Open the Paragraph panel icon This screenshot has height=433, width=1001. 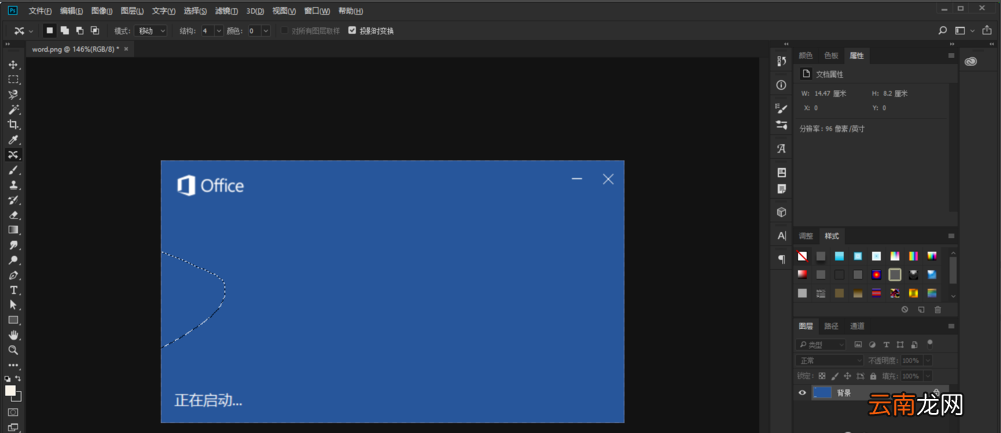click(x=781, y=259)
